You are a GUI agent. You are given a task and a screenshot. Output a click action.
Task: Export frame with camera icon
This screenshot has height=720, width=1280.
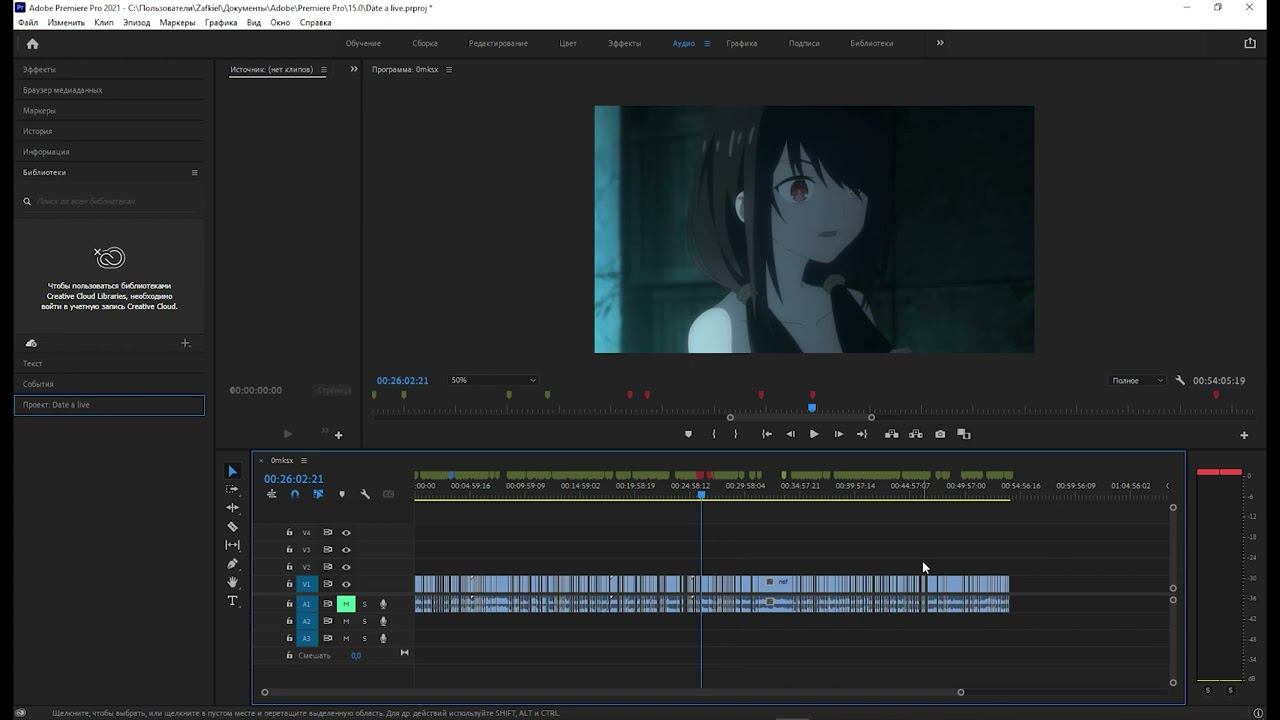tap(940, 434)
